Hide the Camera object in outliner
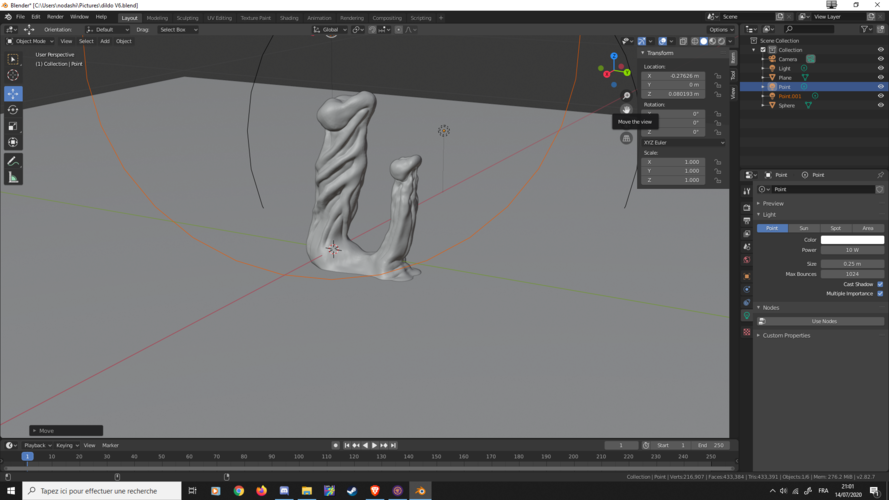889x500 pixels. 880,59
